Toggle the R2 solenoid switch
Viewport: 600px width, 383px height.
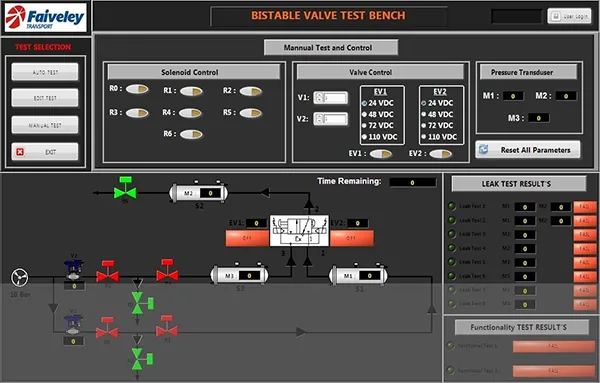pos(251,91)
